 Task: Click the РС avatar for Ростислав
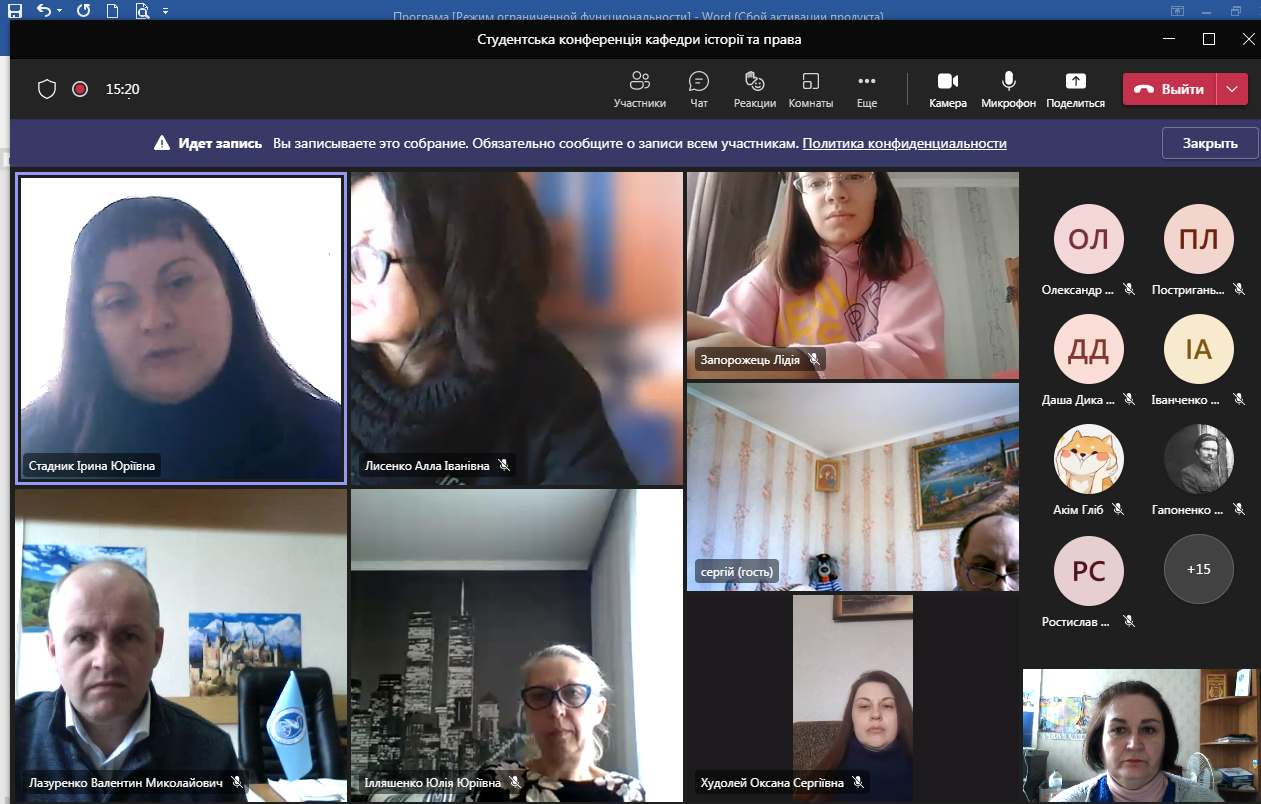coord(1089,569)
